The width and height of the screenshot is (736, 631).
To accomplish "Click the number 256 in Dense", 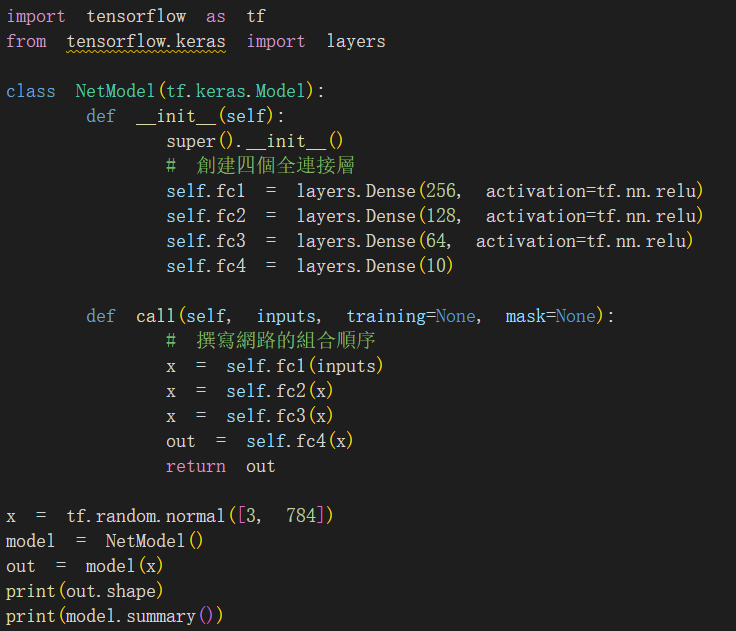I will [x=441, y=191].
